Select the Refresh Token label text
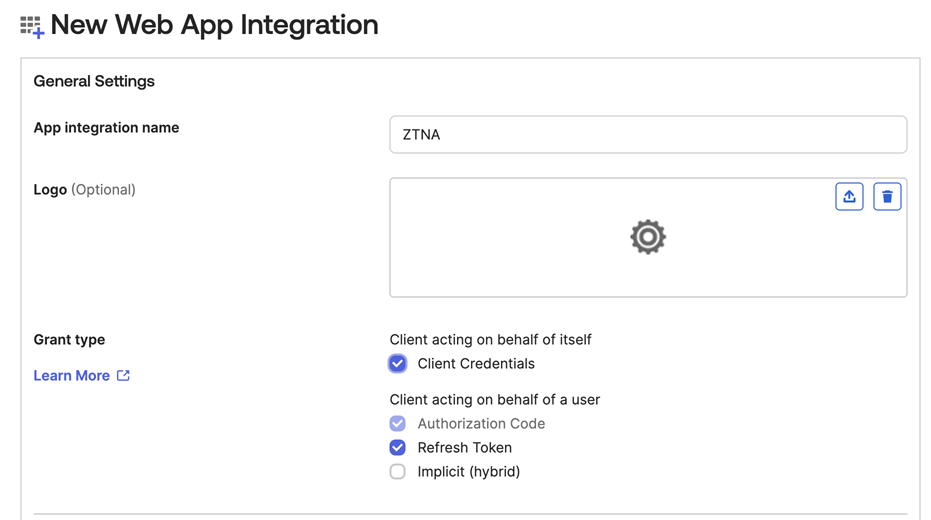 (465, 448)
